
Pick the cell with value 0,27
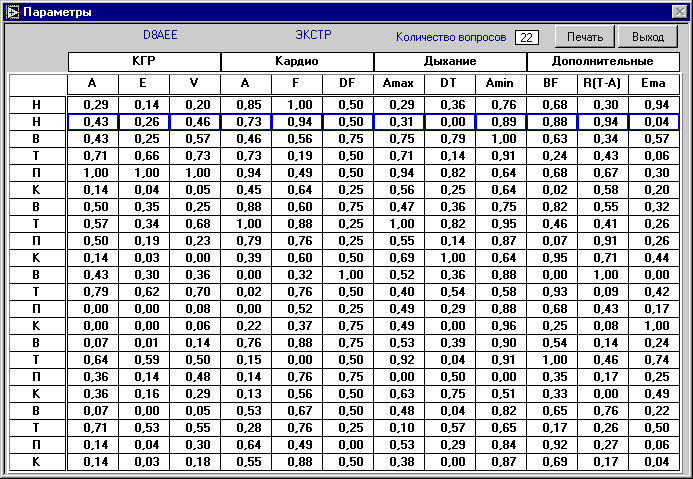602,445
